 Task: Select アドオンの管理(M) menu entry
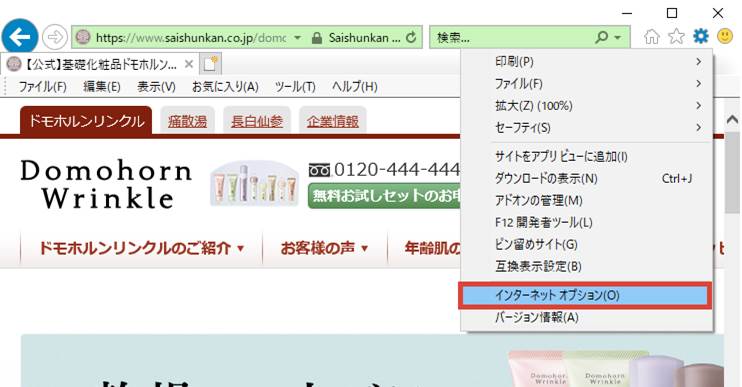586,201
